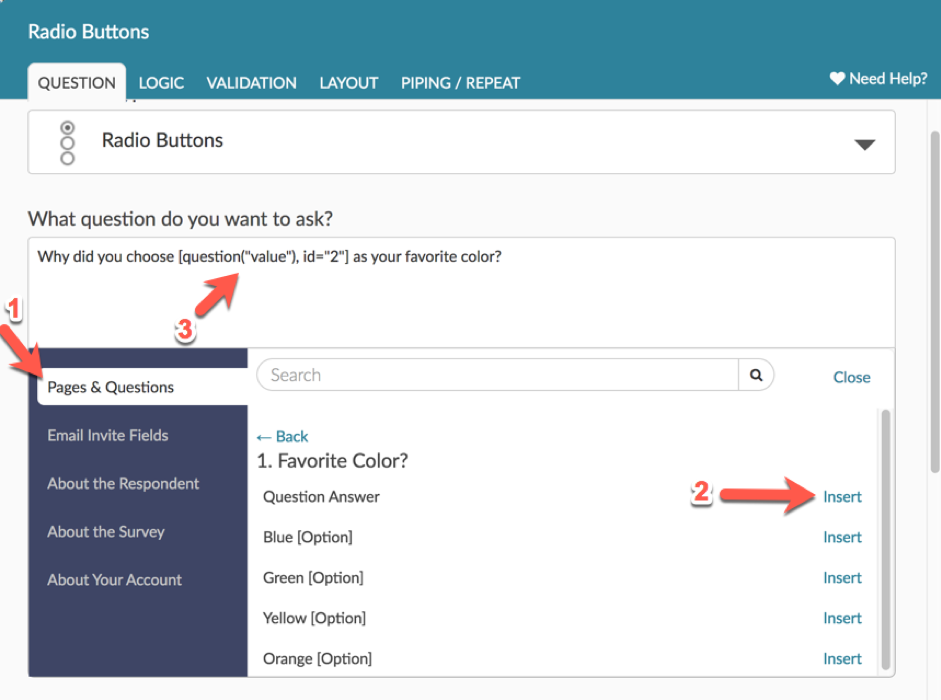Select the PIPING / REPEAT tab

[460, 83]
